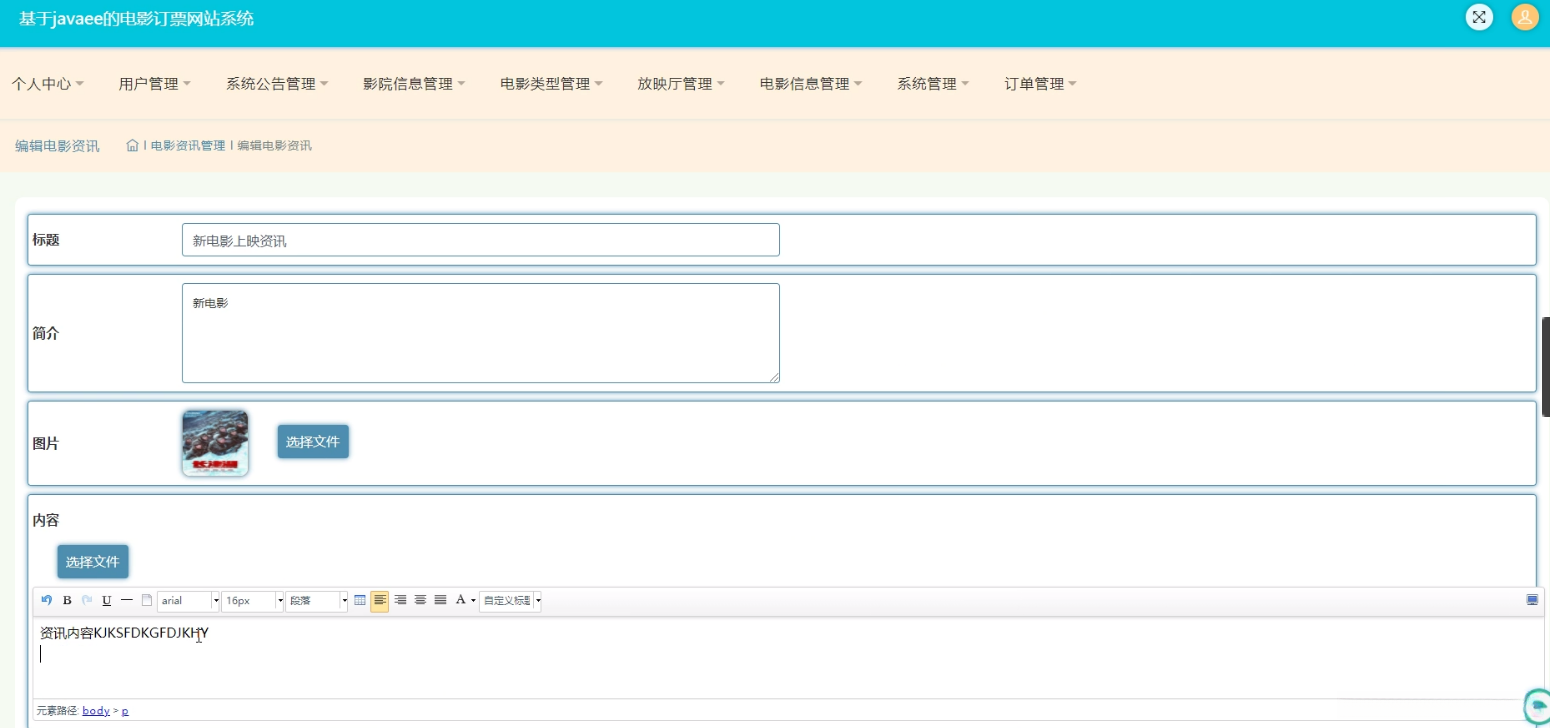Justify text in editor
Image resolution: width=1550 pixels, height=728 pixels.
click(440, 600)
